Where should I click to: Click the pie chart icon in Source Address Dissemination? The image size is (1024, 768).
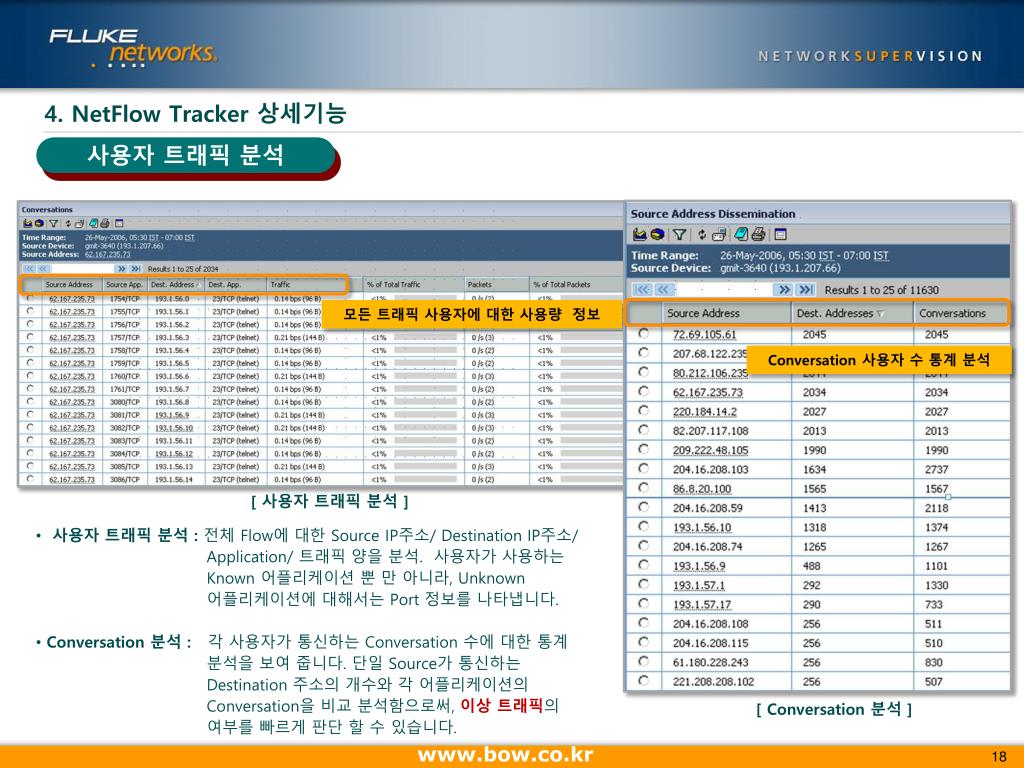657,235
